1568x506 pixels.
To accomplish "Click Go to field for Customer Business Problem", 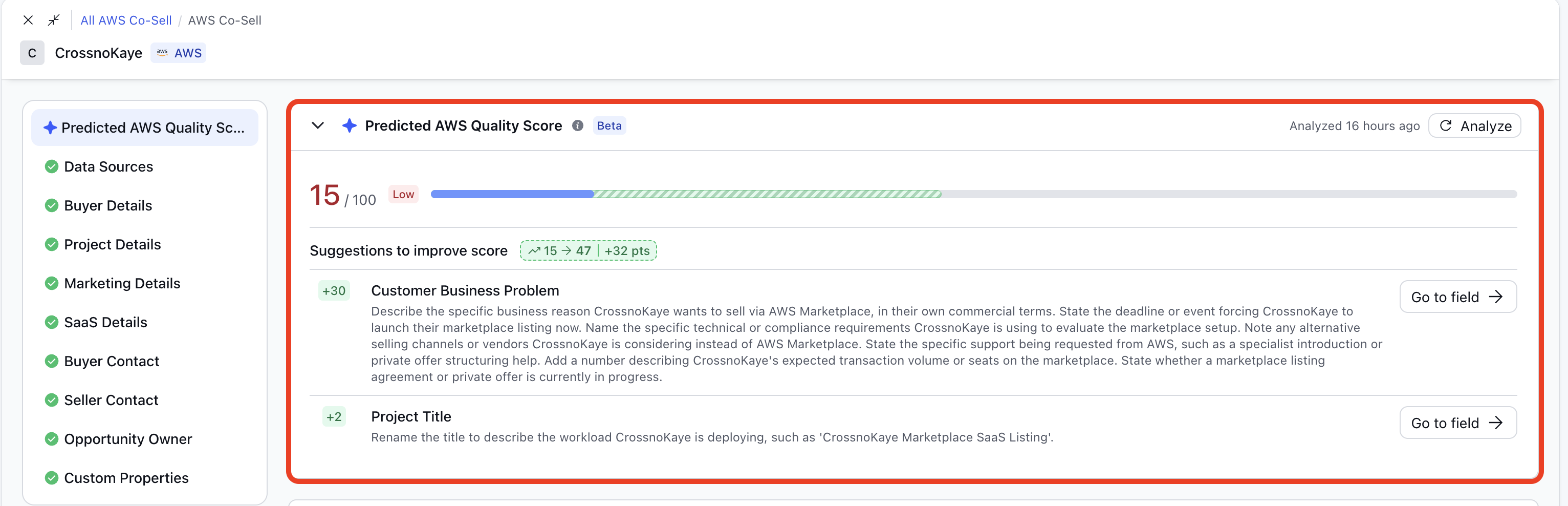I will 1458,297.
